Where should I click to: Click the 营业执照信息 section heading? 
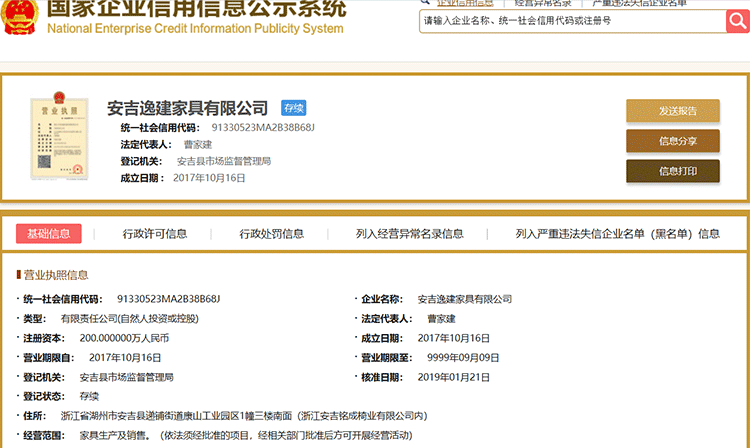pos(56,275)
